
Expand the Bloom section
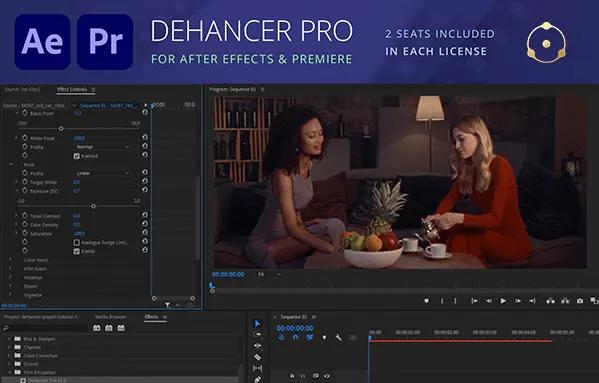(x=10, y=286)
